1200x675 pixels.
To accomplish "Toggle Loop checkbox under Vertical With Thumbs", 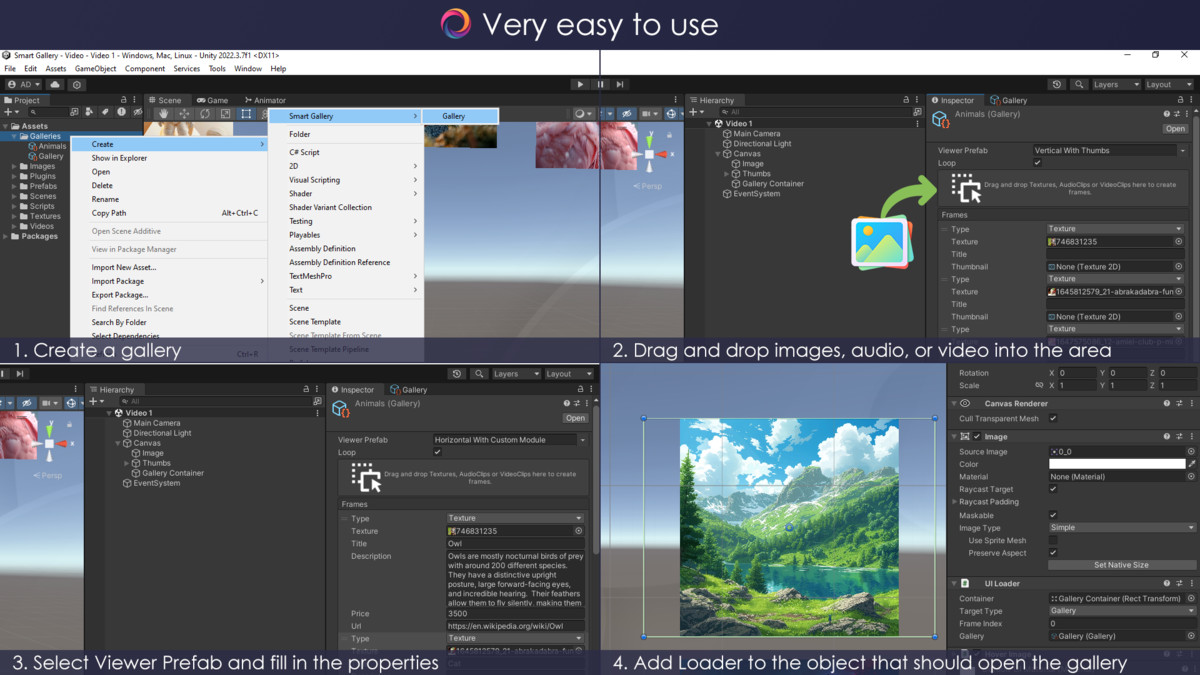I will click(x=1037, y=163).
